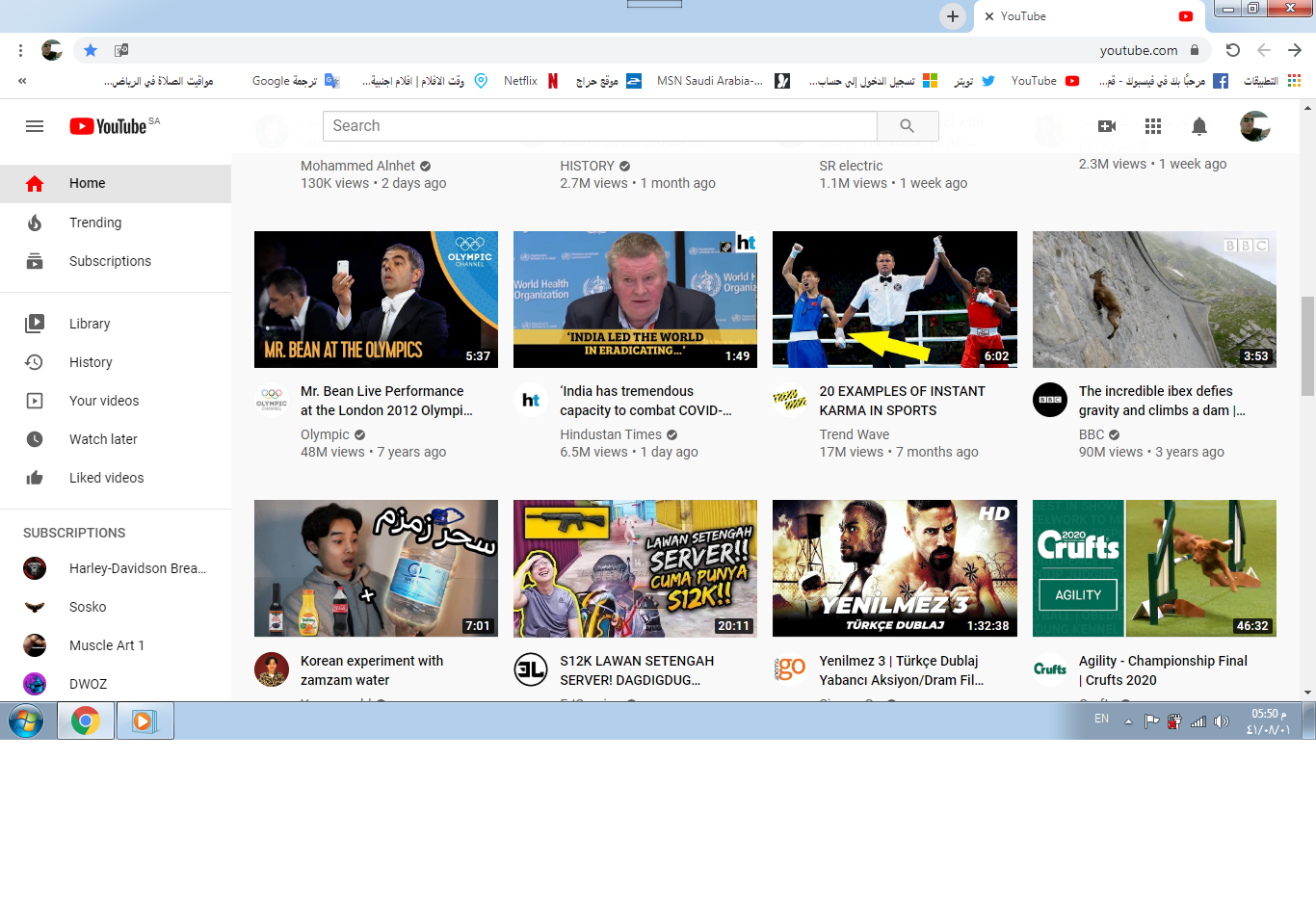The height and width of the screenshot is (917, 1316).
Task: Open the Harley-Davidson subscription channel
Action: click(116, 568)
